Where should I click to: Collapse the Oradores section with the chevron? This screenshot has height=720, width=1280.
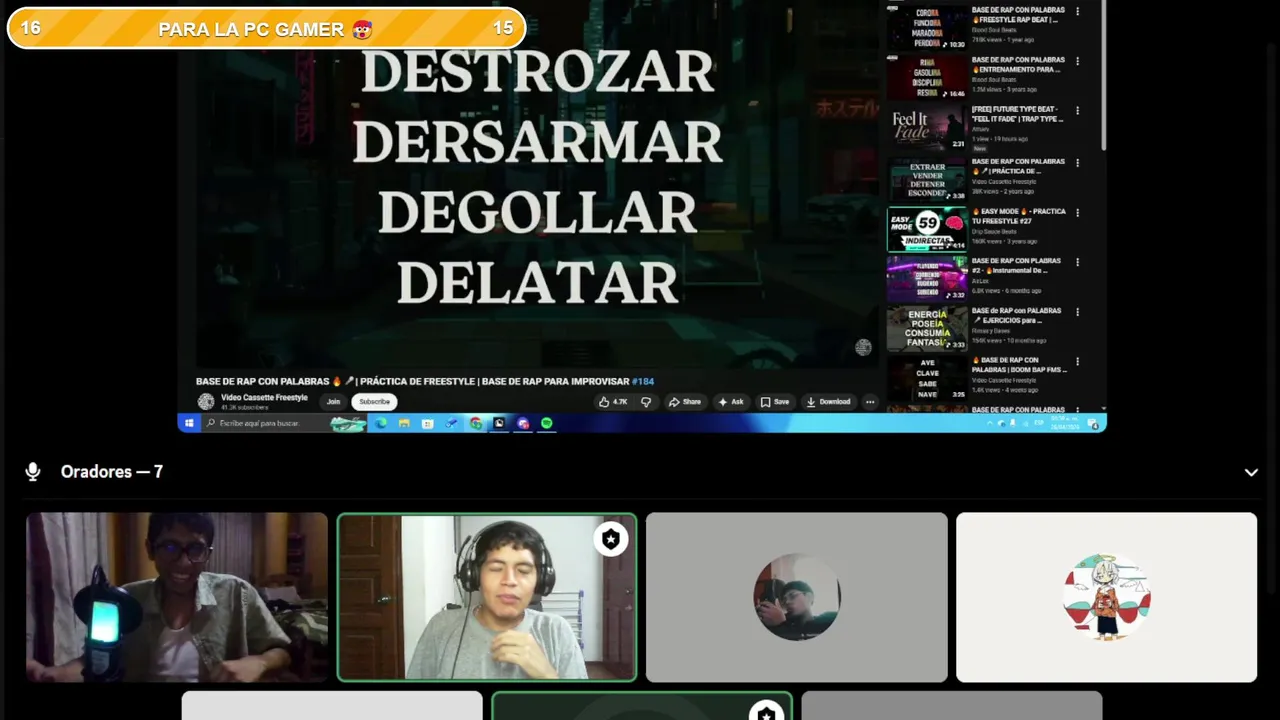(x=1251, y=472)
